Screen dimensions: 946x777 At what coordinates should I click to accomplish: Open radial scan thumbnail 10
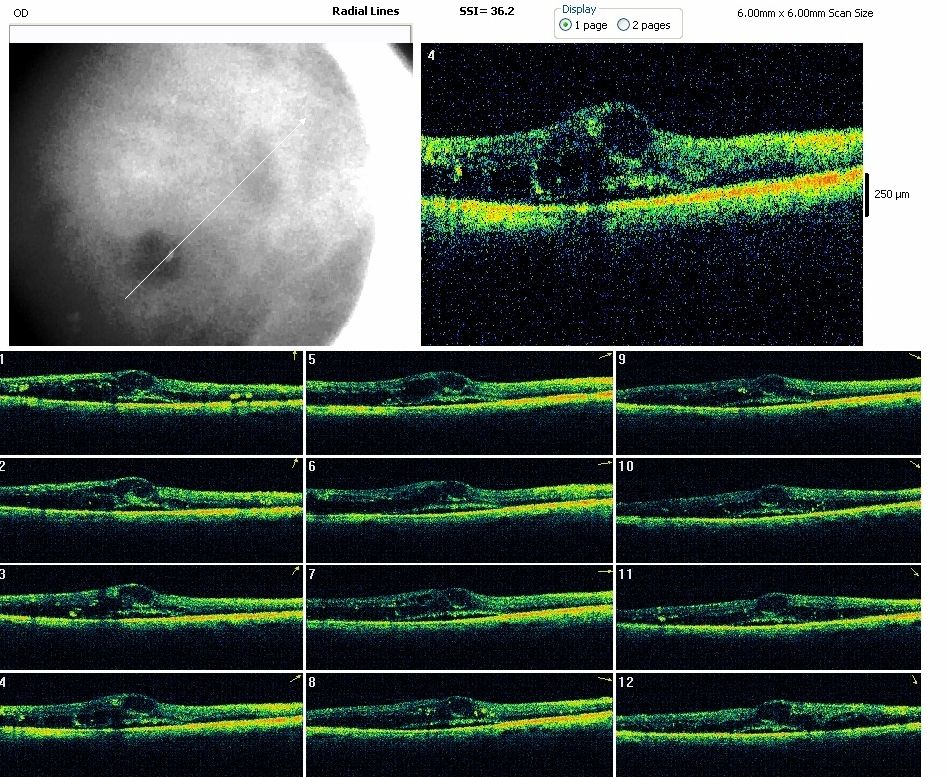pos(768,508)
